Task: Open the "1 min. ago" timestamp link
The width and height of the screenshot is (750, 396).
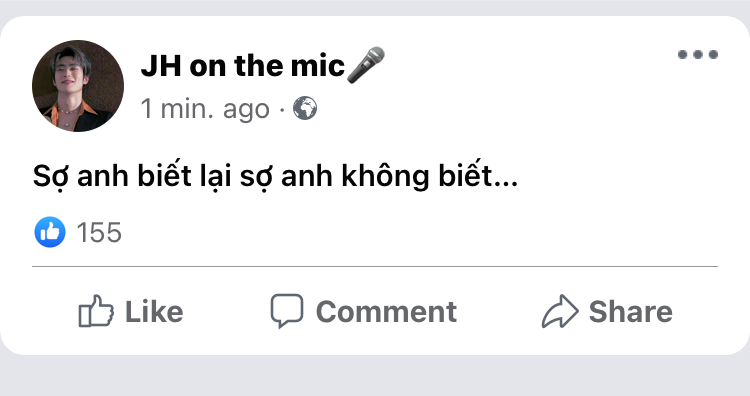Action: 205,109
